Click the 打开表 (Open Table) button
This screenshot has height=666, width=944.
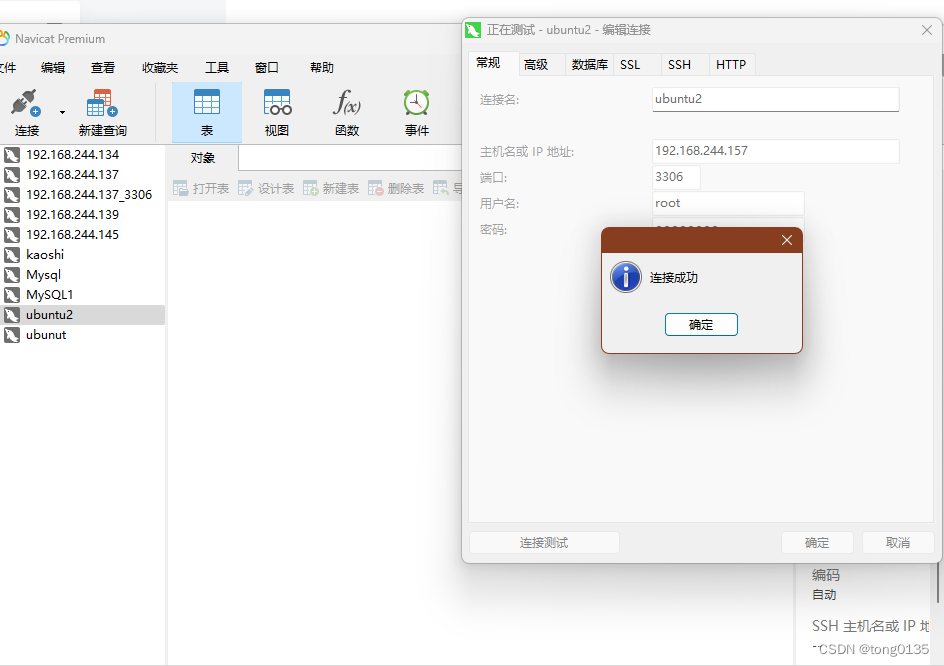(x=201, y=188)
